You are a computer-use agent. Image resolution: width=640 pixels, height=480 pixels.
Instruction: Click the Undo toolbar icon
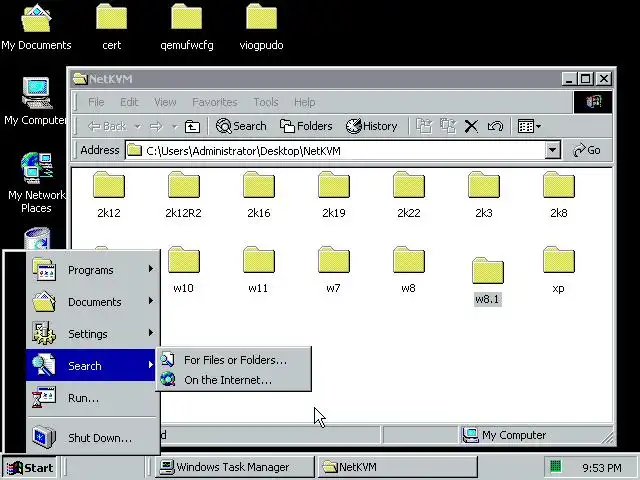point(495,127)
